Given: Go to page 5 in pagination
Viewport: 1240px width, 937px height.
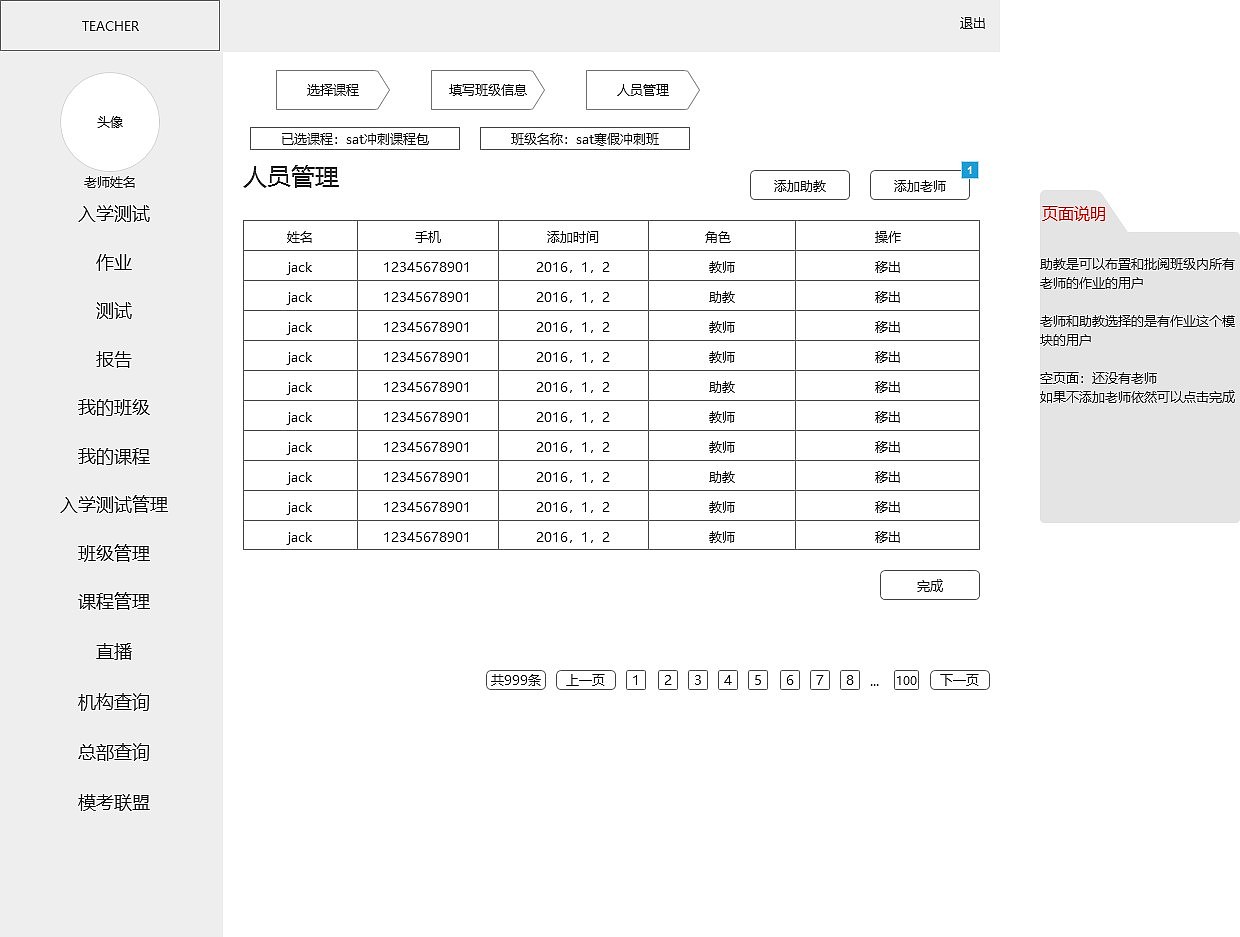Looking at the screenshot, I should (x=758, y=679).
